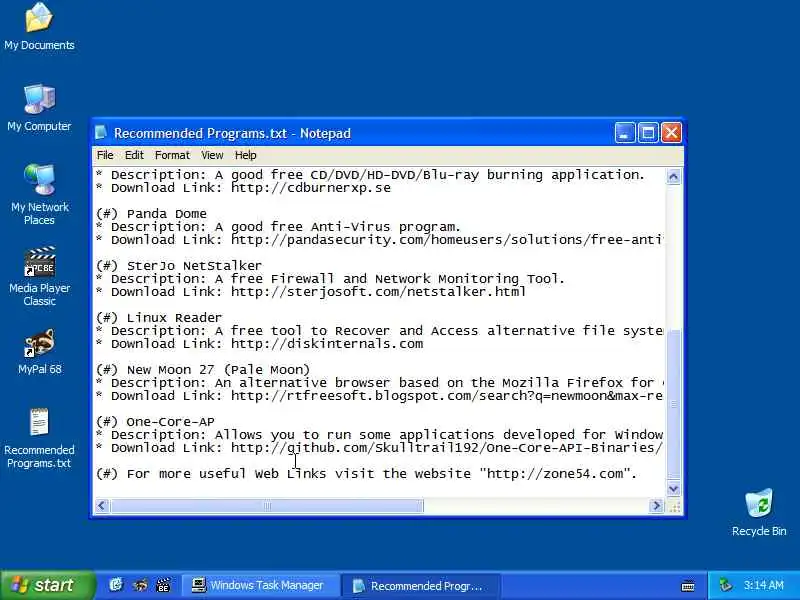The image size is (800, 600).
Task: Open the Format menu in Notepad
Action: click(x=172, y=155)
